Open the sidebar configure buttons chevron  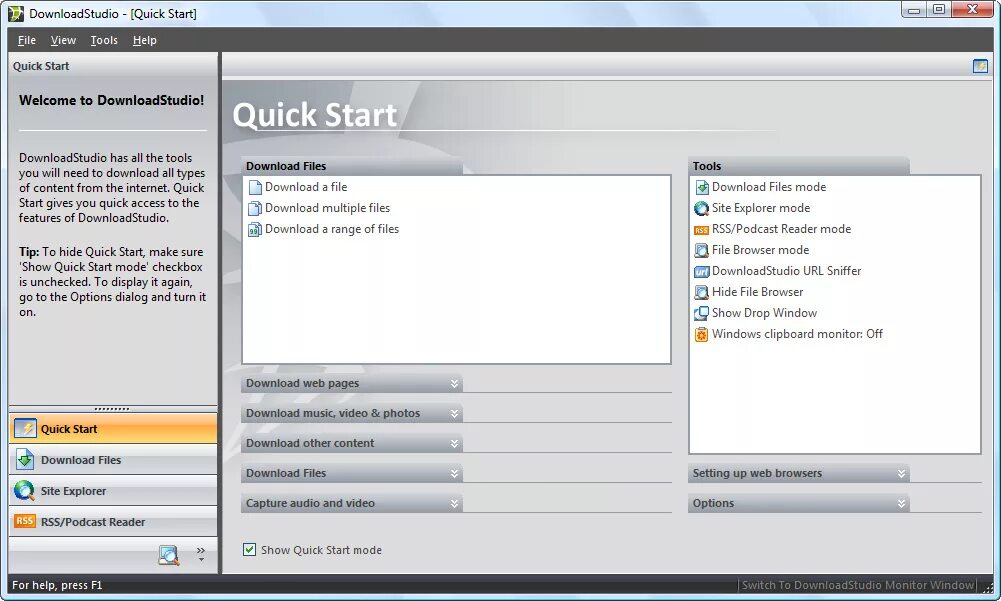200,554
